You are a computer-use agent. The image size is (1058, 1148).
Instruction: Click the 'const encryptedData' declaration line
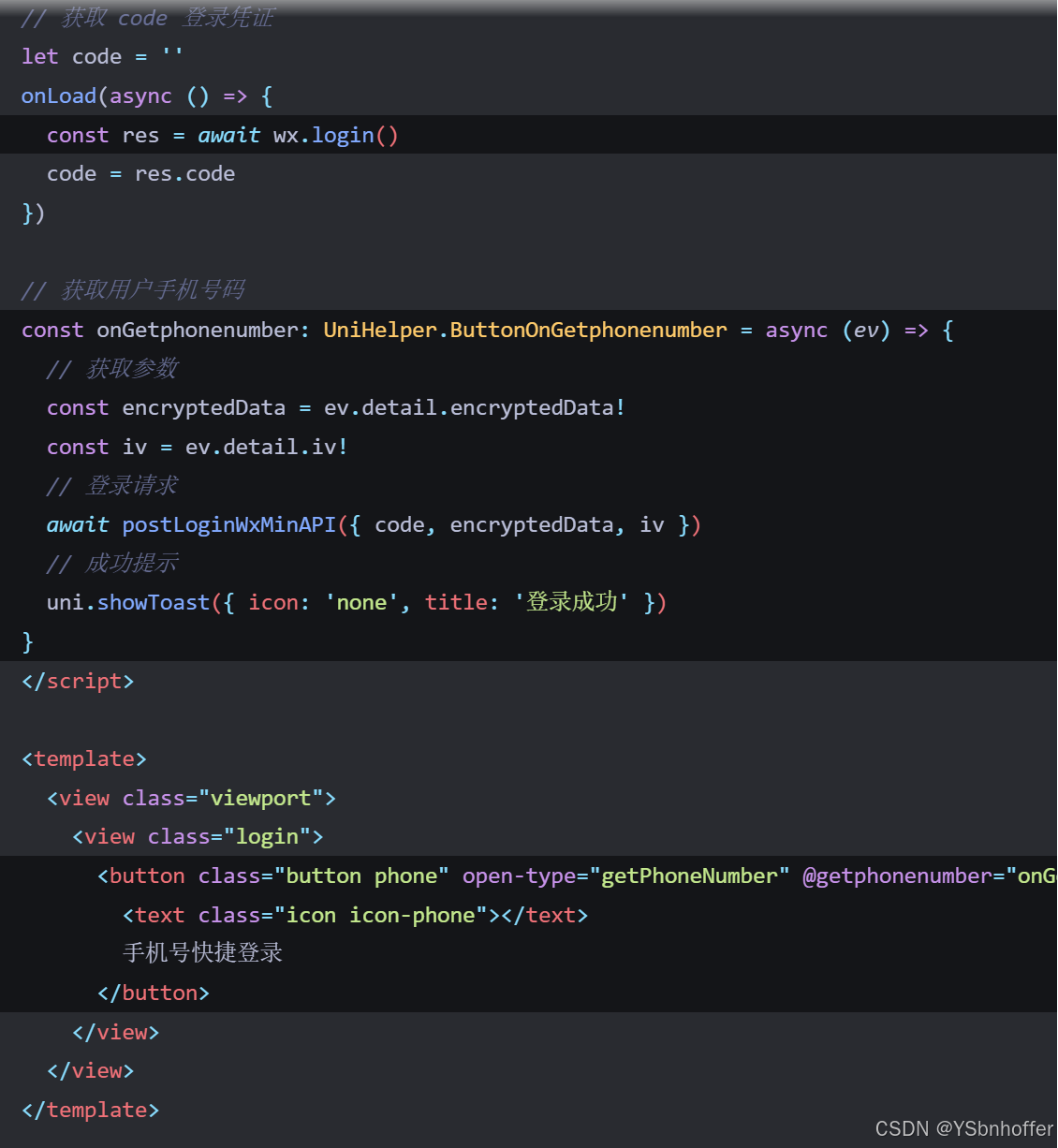pyautogui.click(x=336, y=407)
